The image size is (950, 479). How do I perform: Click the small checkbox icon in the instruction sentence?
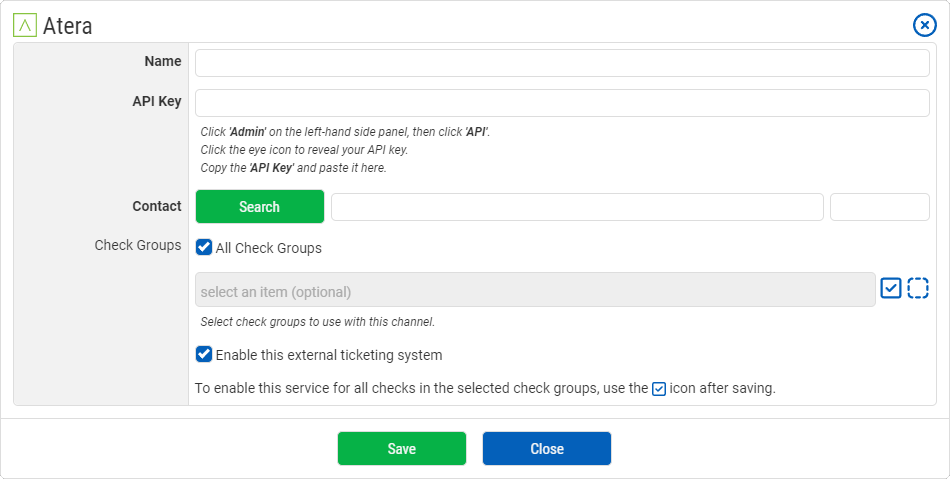[x=659, y=389]
